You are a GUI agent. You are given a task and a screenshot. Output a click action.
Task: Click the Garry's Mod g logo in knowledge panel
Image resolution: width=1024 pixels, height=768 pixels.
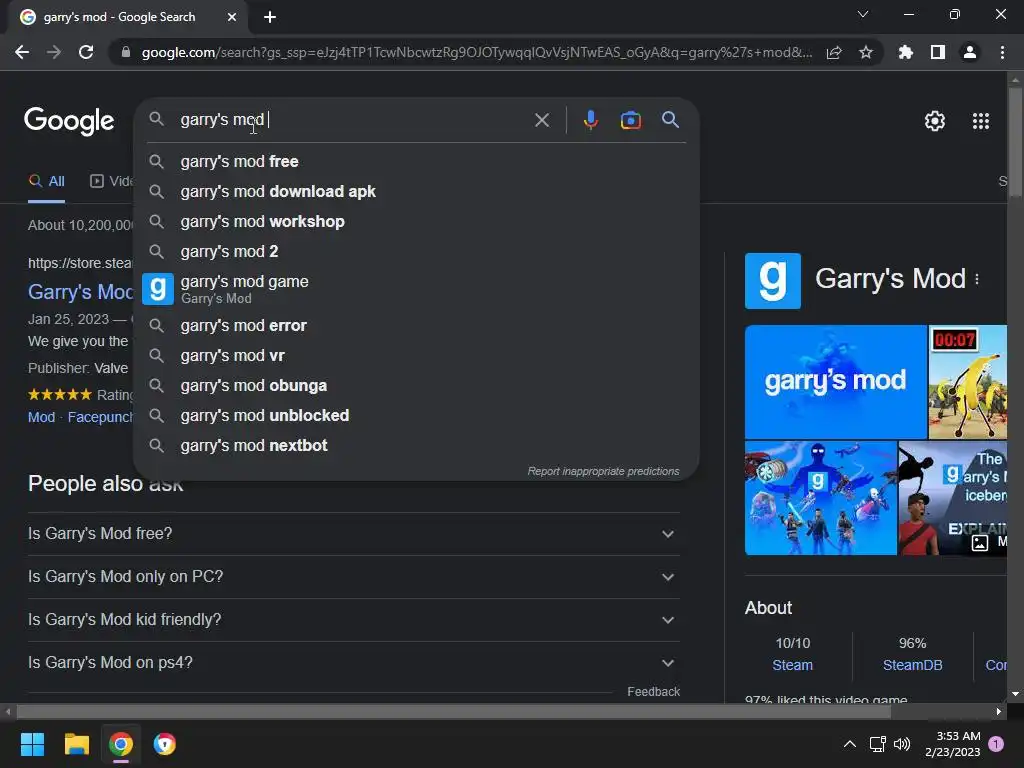tap(773, 281)
